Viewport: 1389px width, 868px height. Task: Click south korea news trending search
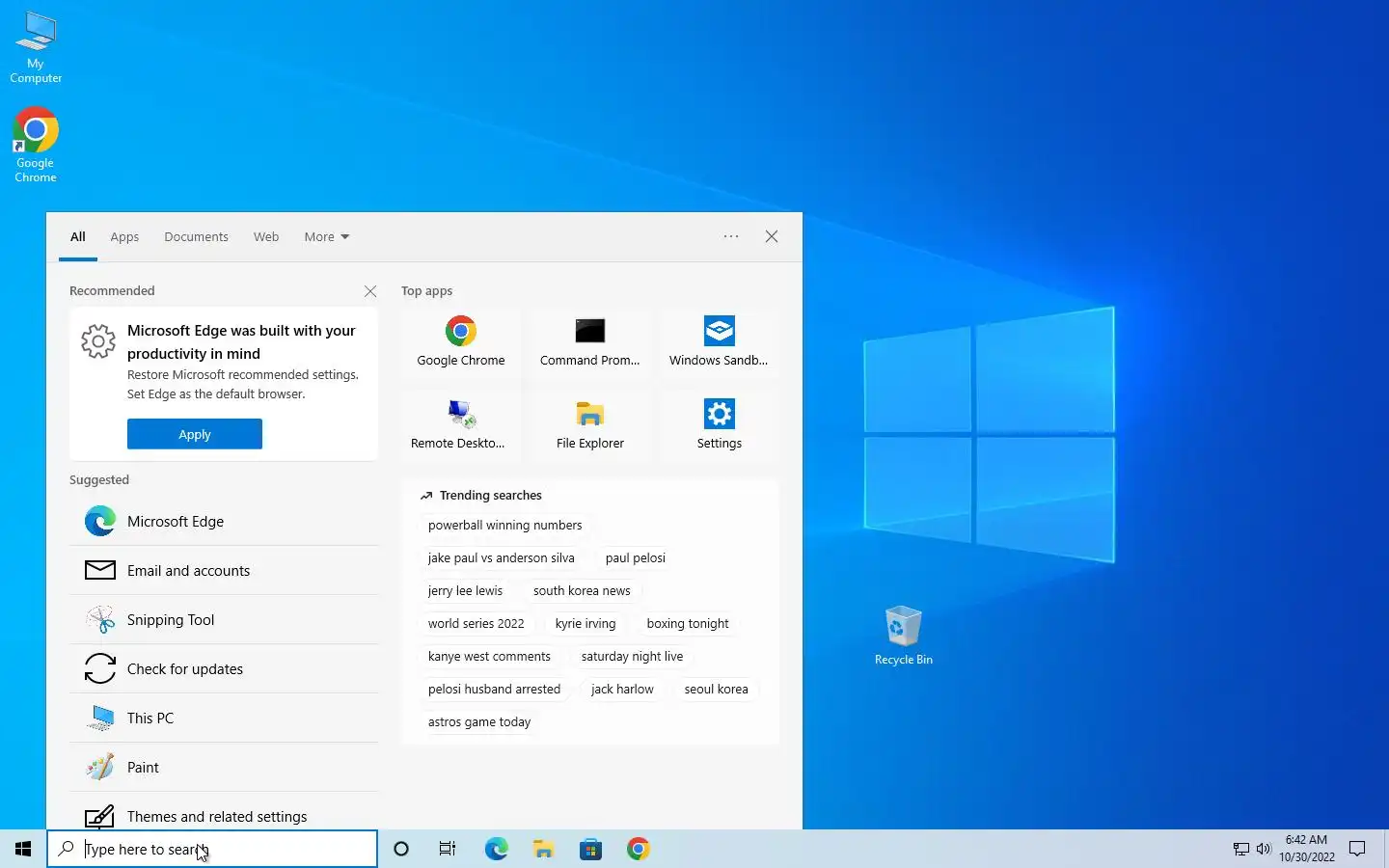tap(582, 590)
